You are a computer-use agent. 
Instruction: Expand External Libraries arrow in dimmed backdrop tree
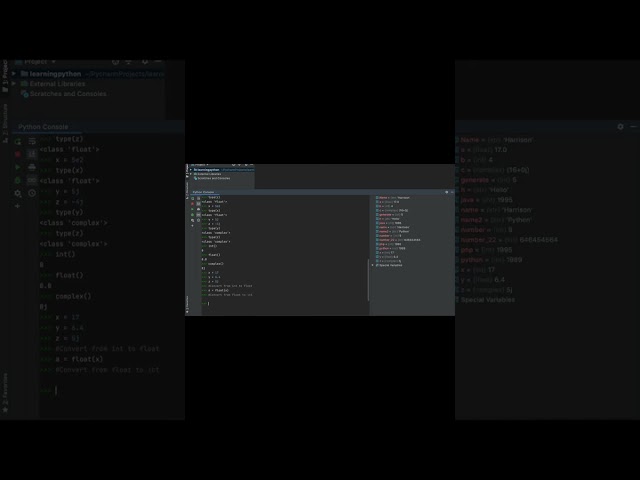click(x=14, y=83)
